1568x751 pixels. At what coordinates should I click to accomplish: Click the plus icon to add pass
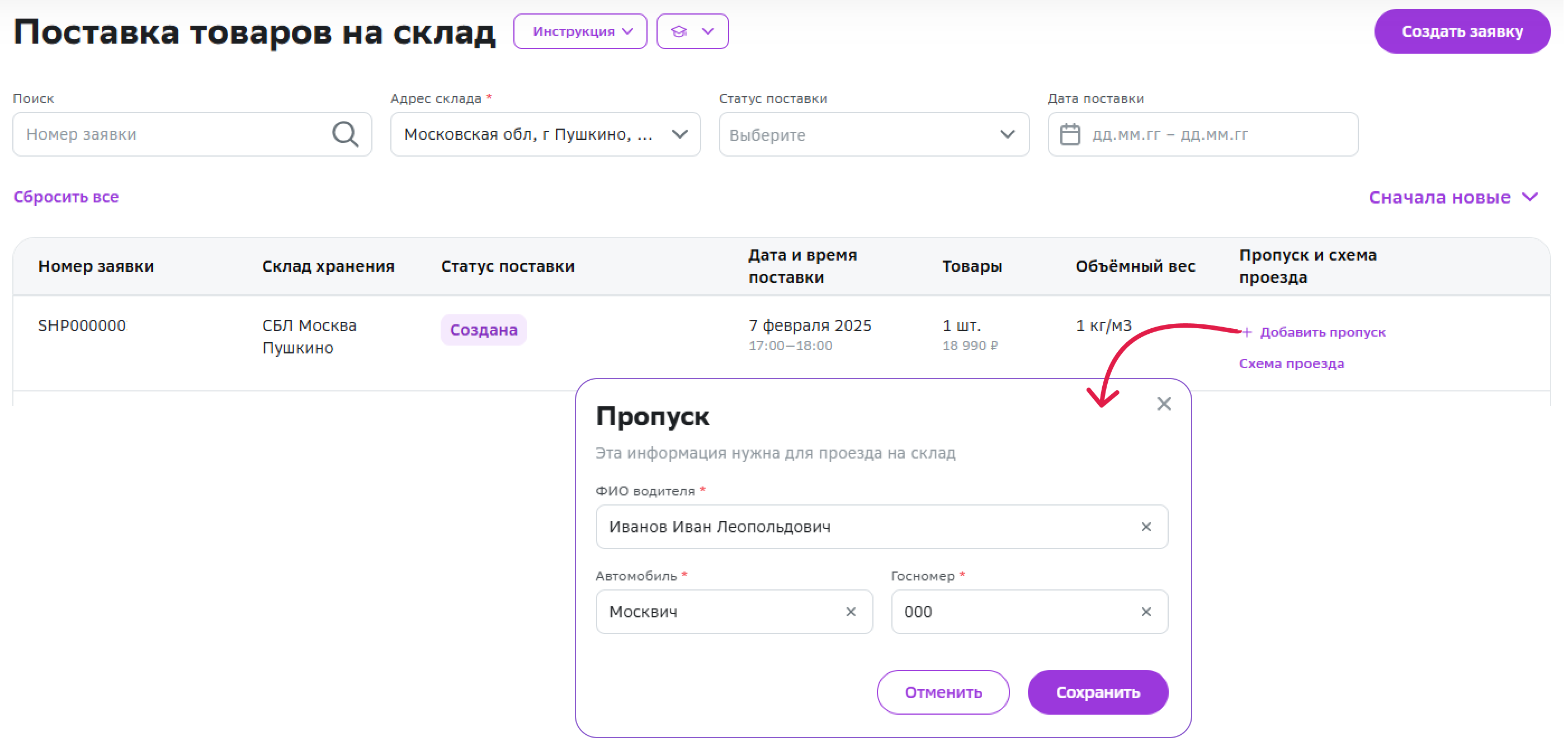[x=1247, y=332]
